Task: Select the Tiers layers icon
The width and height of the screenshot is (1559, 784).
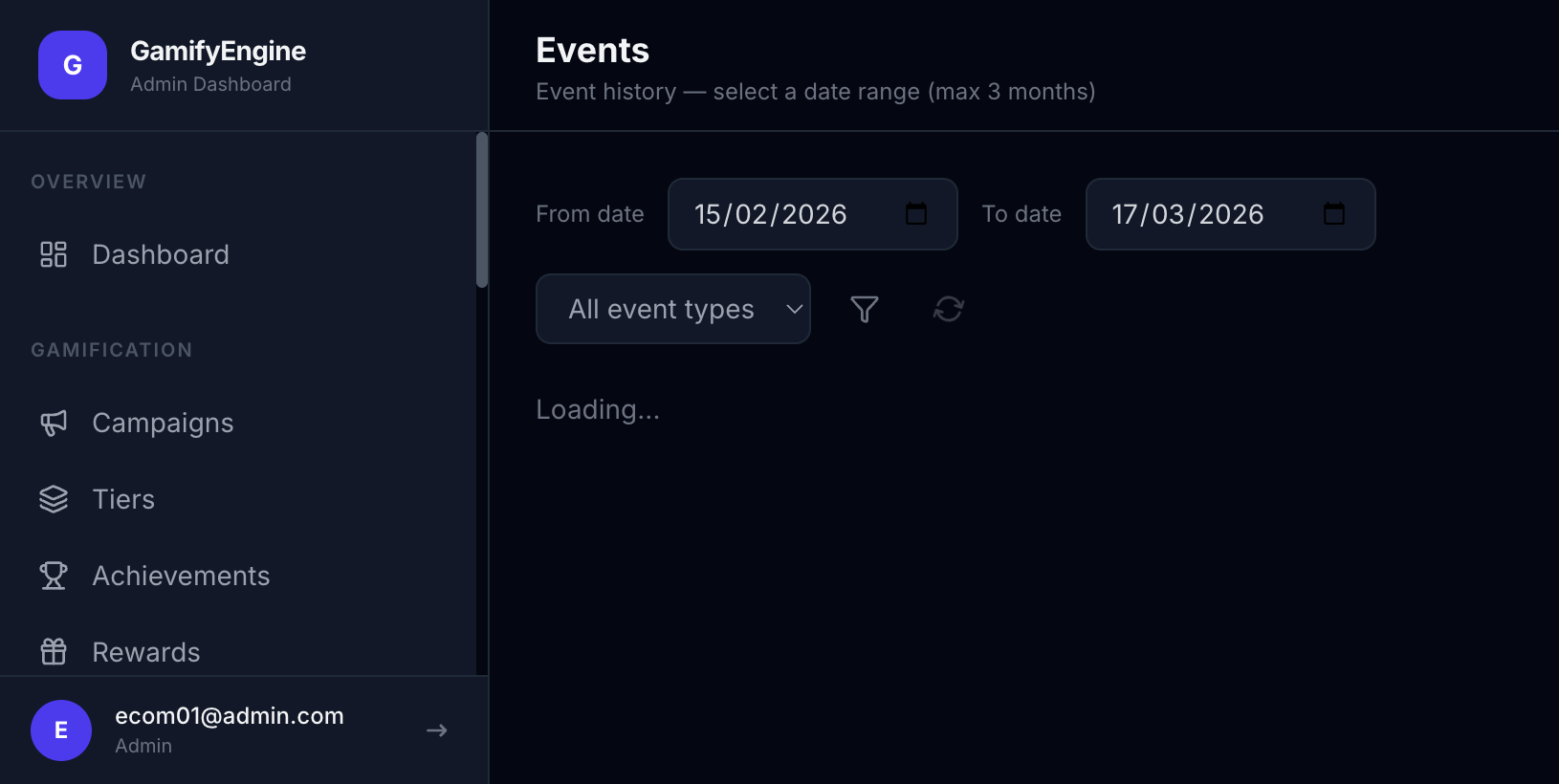Action: [53, 498]
